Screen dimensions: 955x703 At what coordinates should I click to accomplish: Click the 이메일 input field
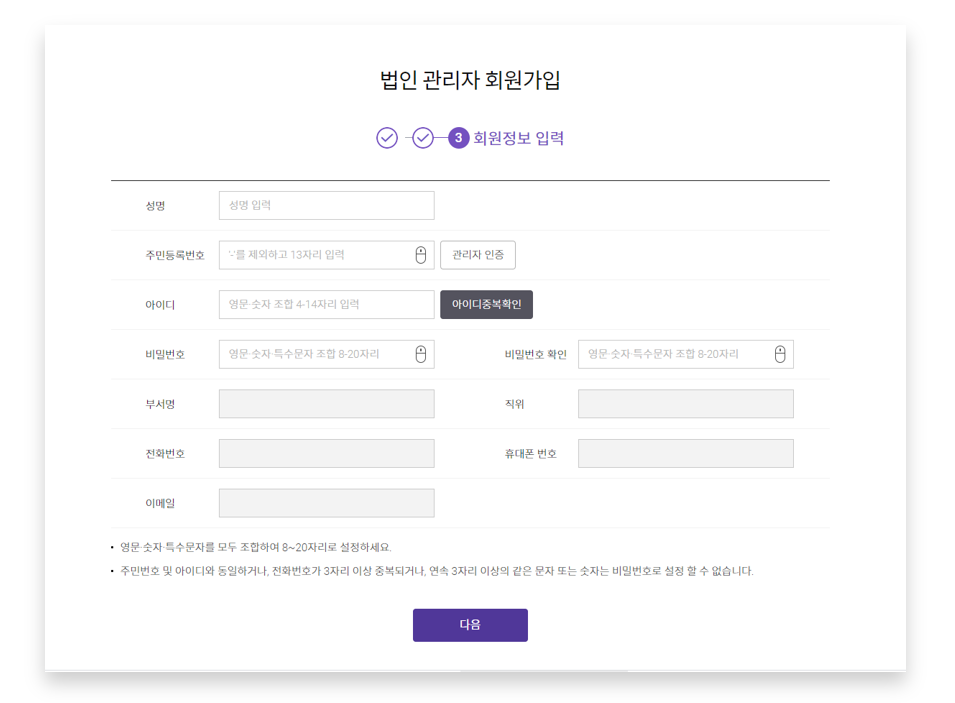(326, 503)
